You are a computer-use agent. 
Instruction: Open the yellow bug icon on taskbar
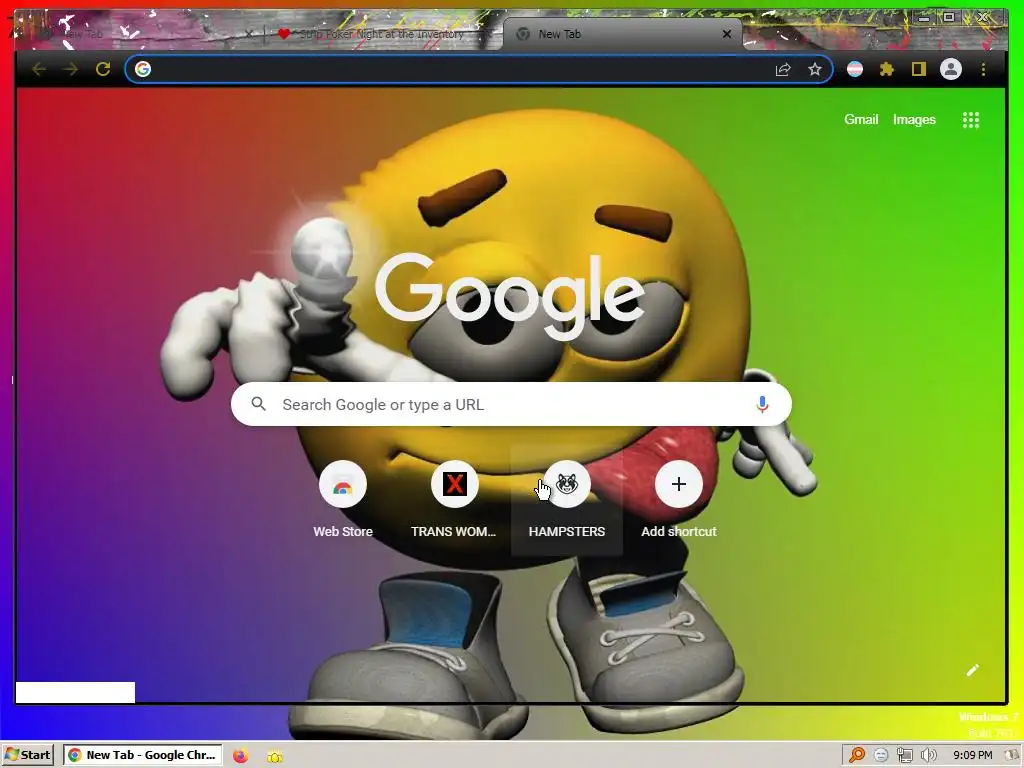click(275, 756)
